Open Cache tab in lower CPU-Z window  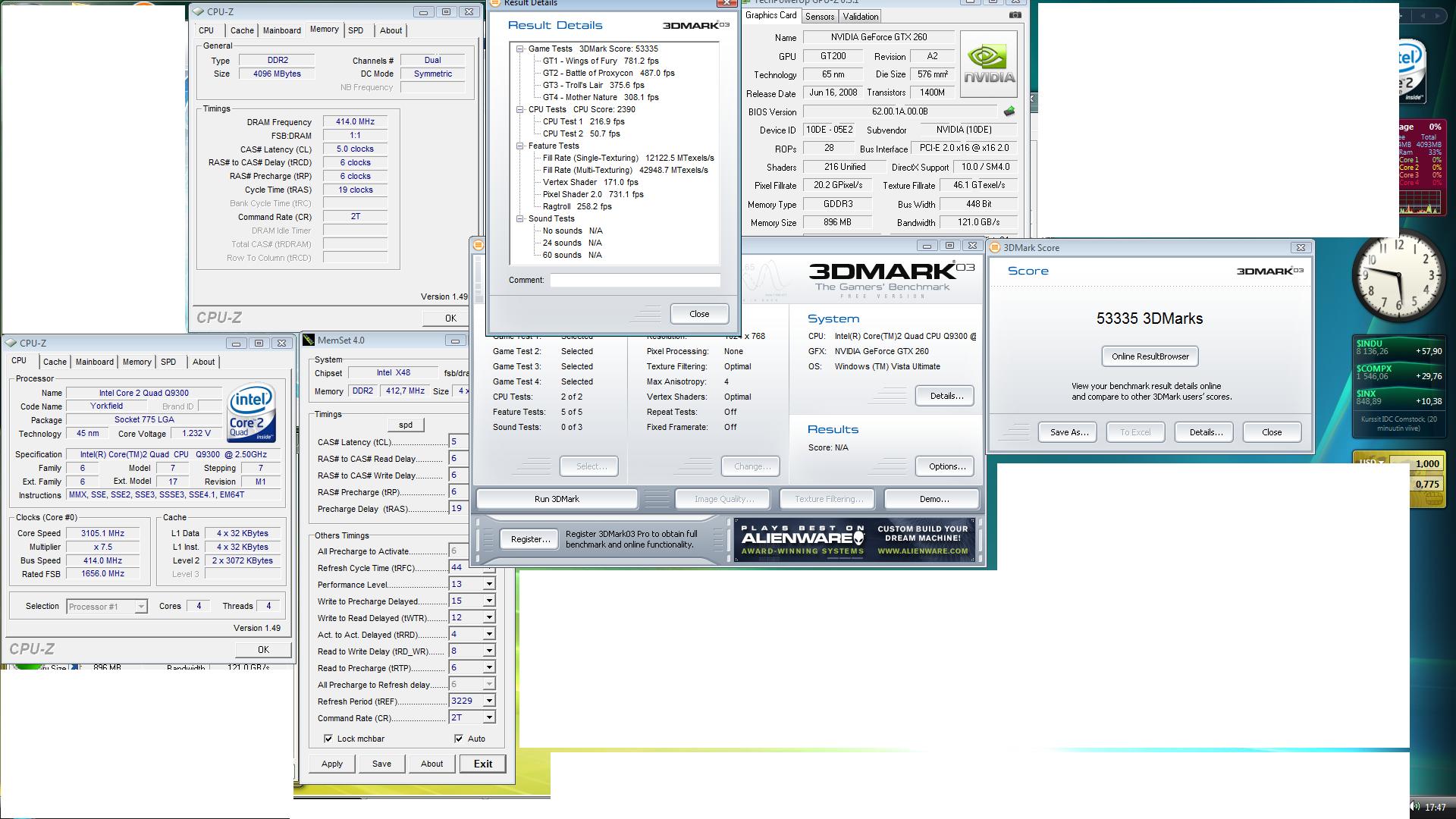click(x=55, y=362)
